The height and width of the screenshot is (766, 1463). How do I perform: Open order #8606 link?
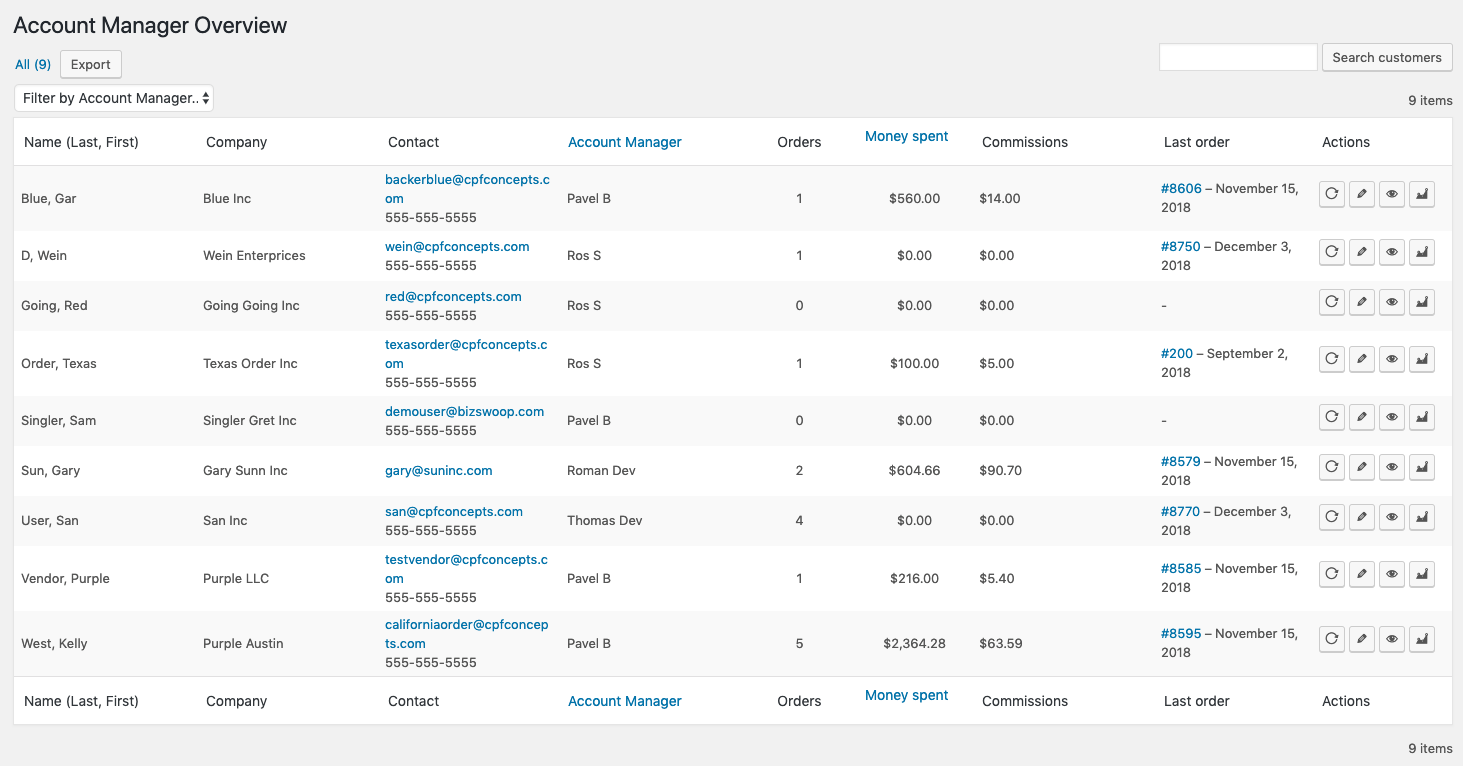(1181, 188)
